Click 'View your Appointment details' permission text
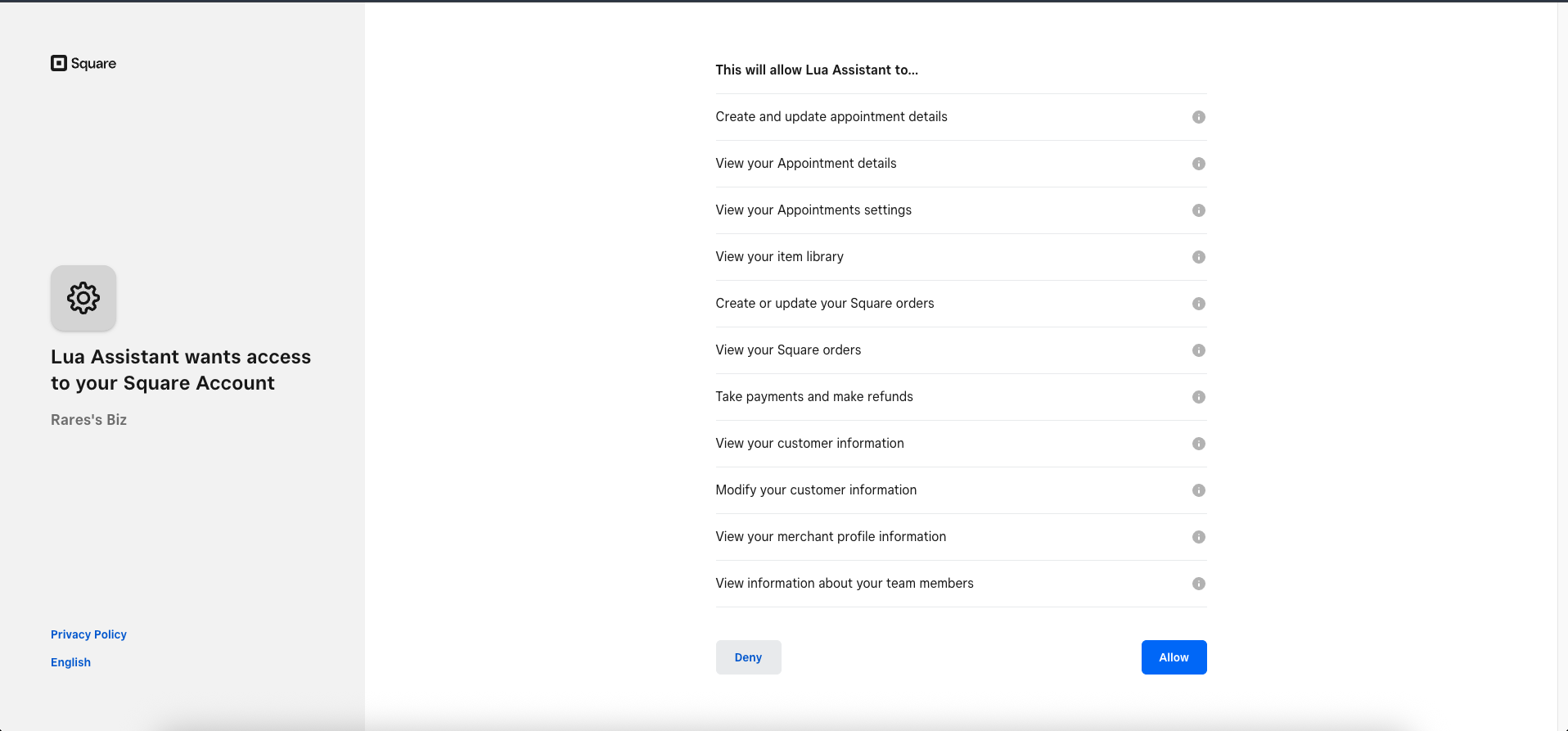The width and height of the screenshot is (1568, 731). click(x=806, y=164)
